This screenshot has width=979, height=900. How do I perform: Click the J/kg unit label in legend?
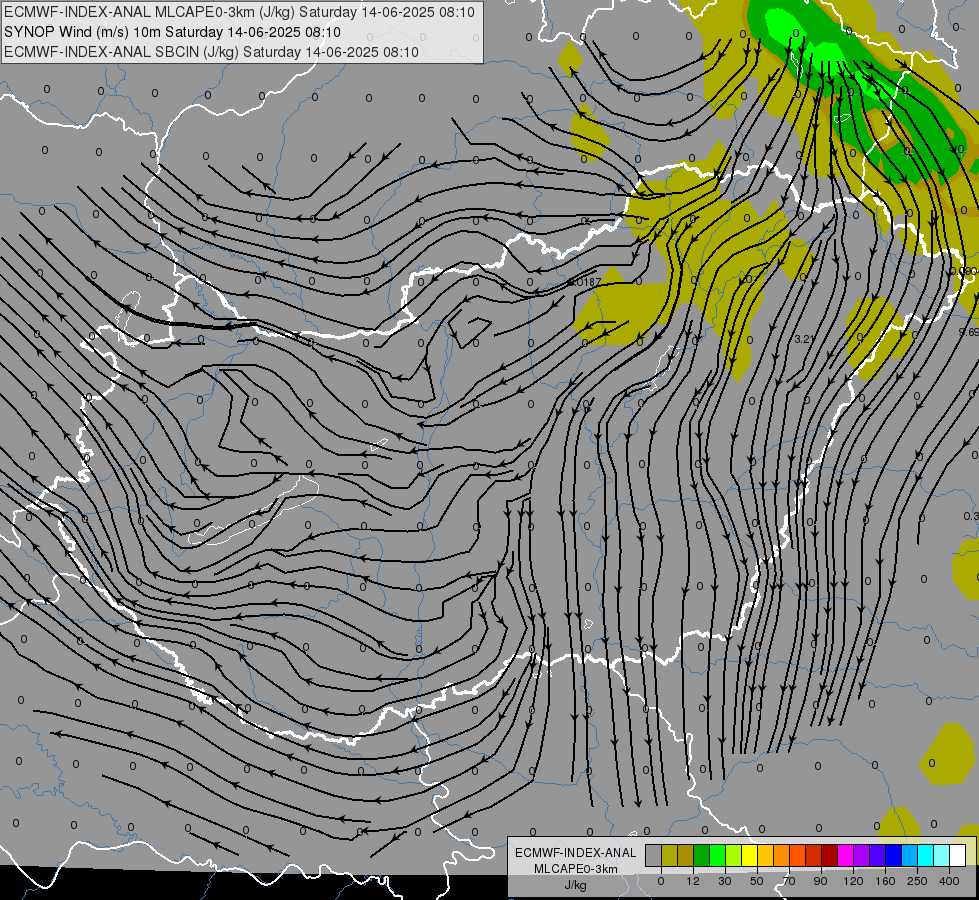(x=576, y=885)
